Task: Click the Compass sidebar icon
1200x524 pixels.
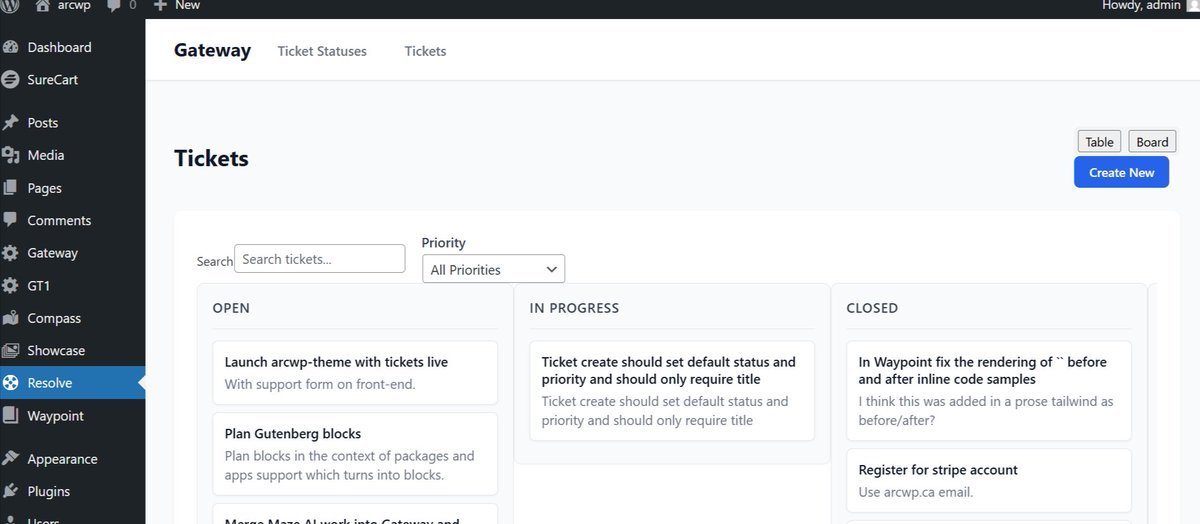Action: pyautogui.click(x=11, y=318)
